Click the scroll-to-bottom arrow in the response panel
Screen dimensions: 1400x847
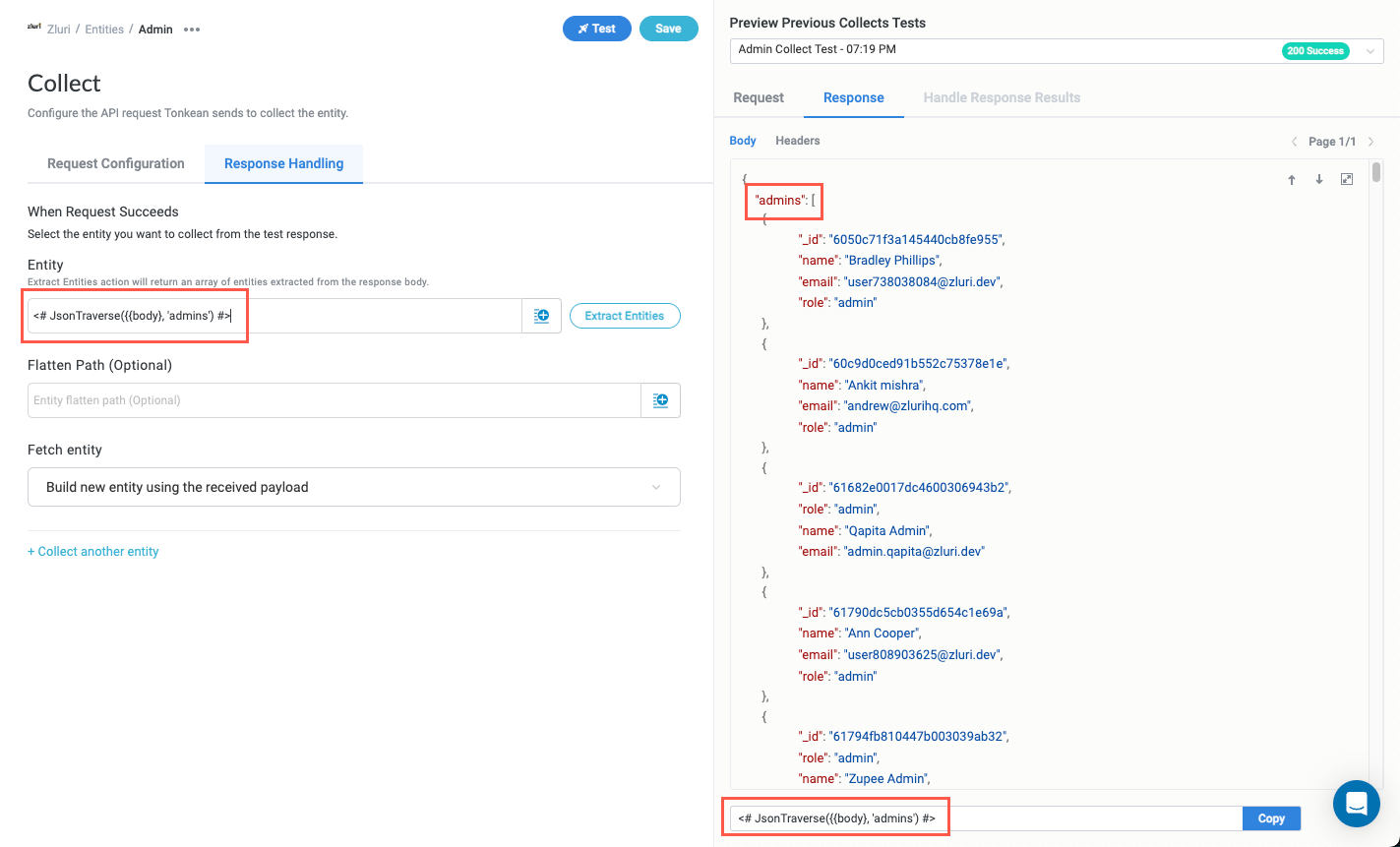click(x=1319, y=180)
